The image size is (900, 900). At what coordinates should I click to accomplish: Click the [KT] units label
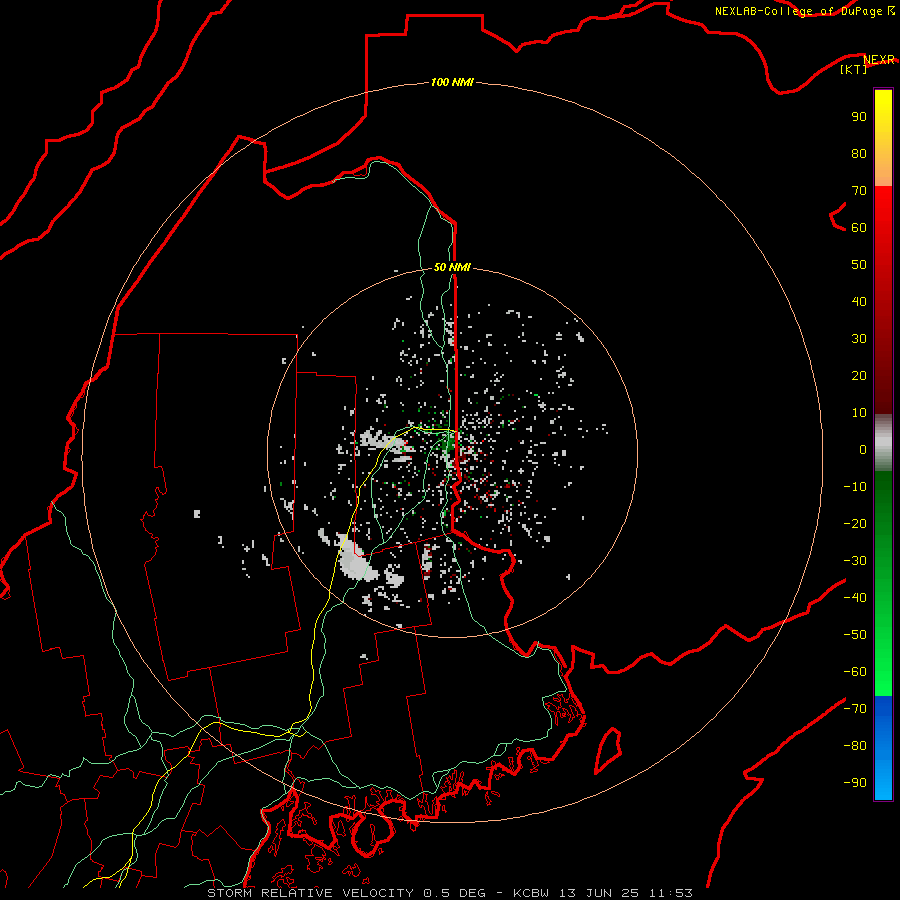(x=853, y=69)
